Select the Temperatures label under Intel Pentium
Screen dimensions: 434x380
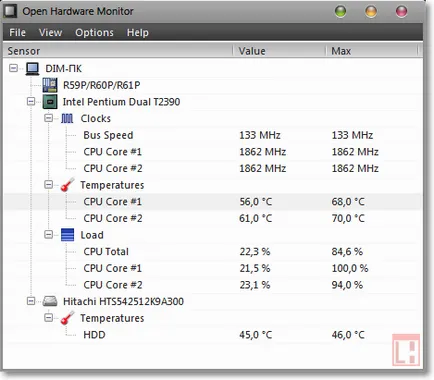(x=112, y=185)
